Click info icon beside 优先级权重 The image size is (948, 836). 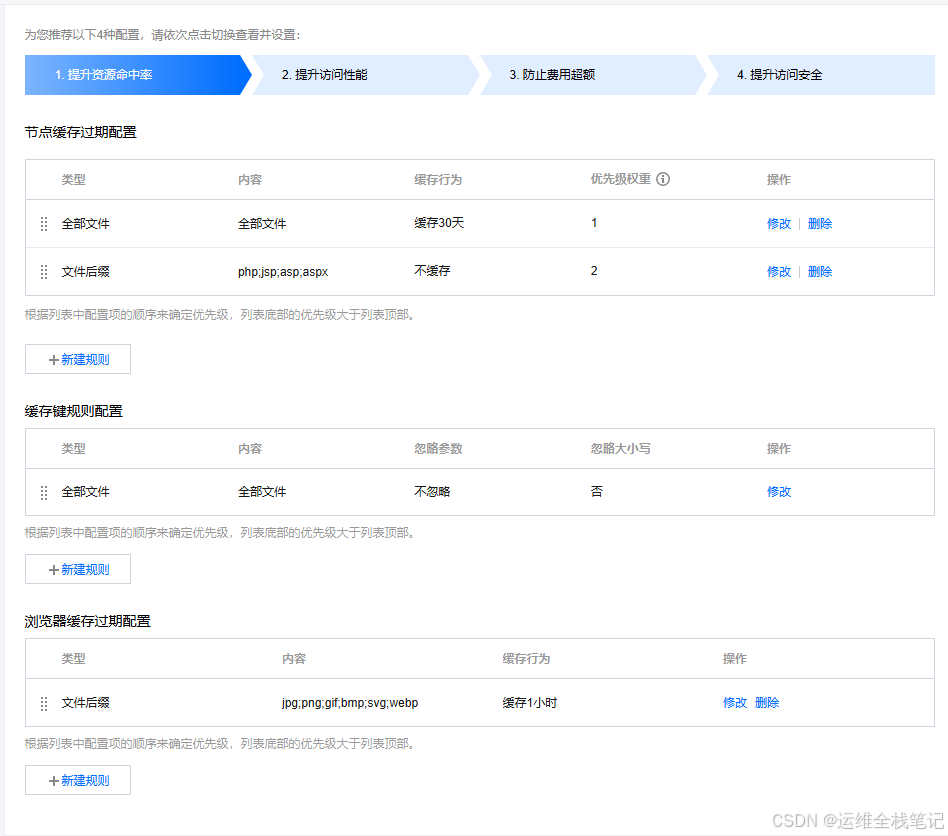663,179
